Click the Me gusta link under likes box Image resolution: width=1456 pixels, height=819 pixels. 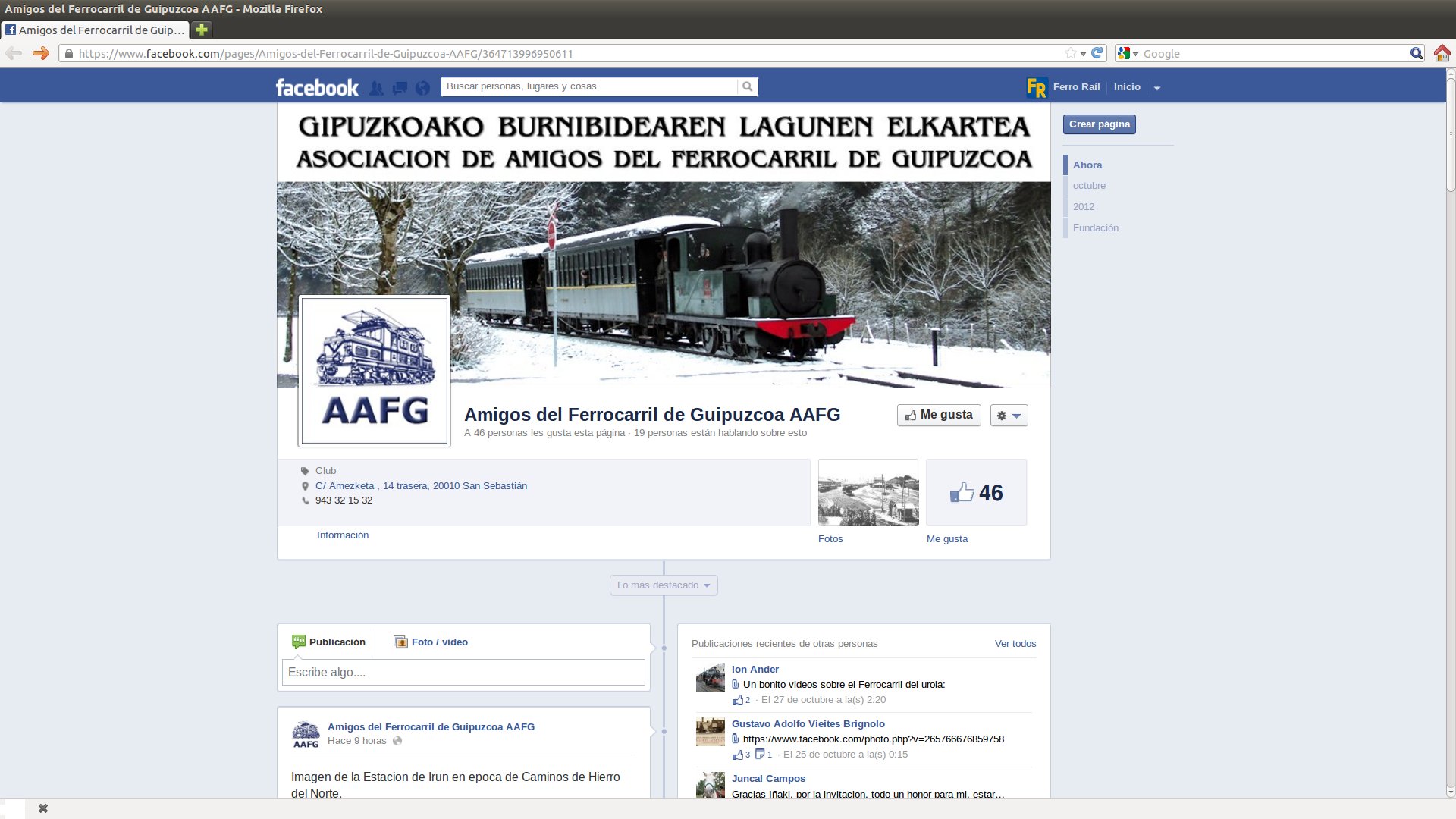947,539
